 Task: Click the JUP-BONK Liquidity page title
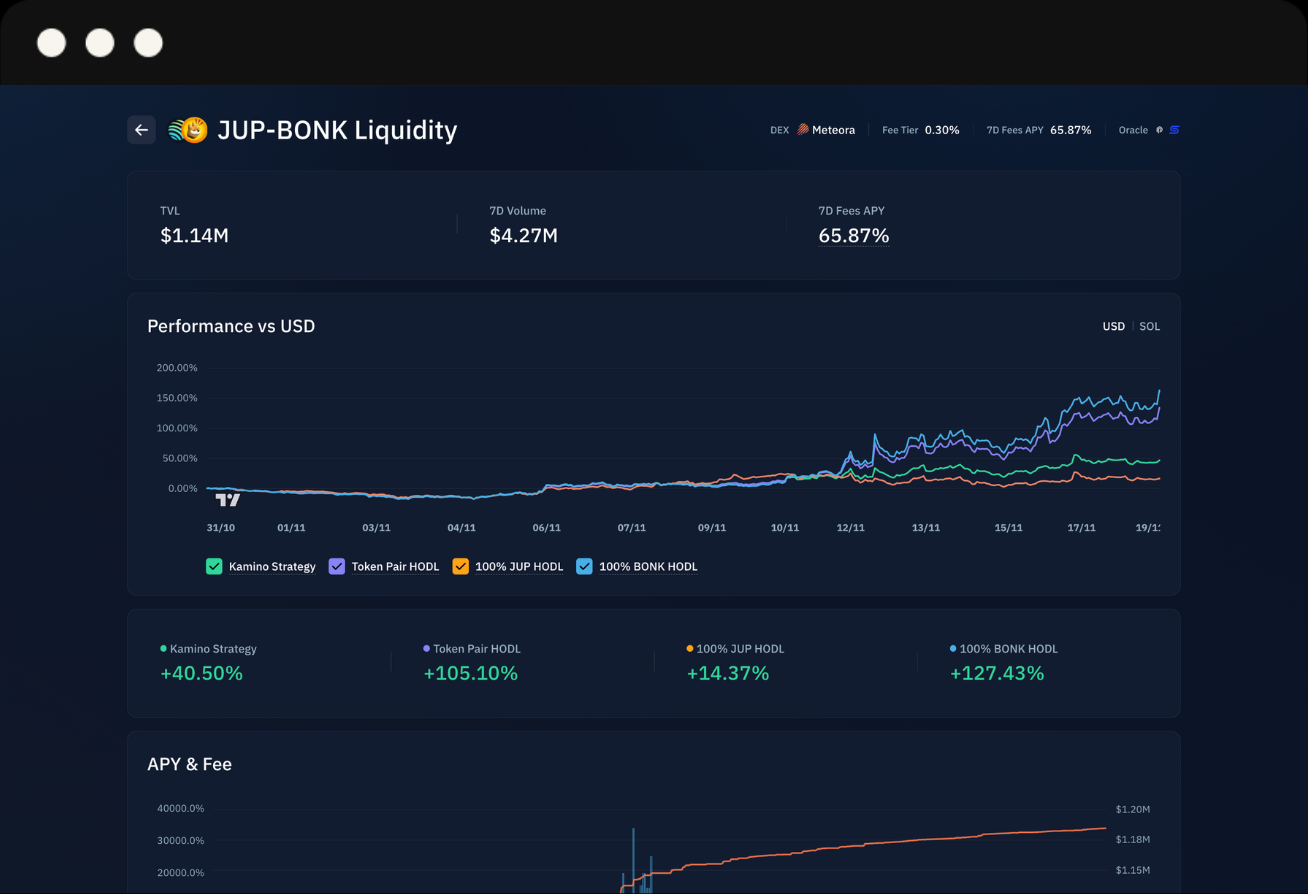point(337,130)
